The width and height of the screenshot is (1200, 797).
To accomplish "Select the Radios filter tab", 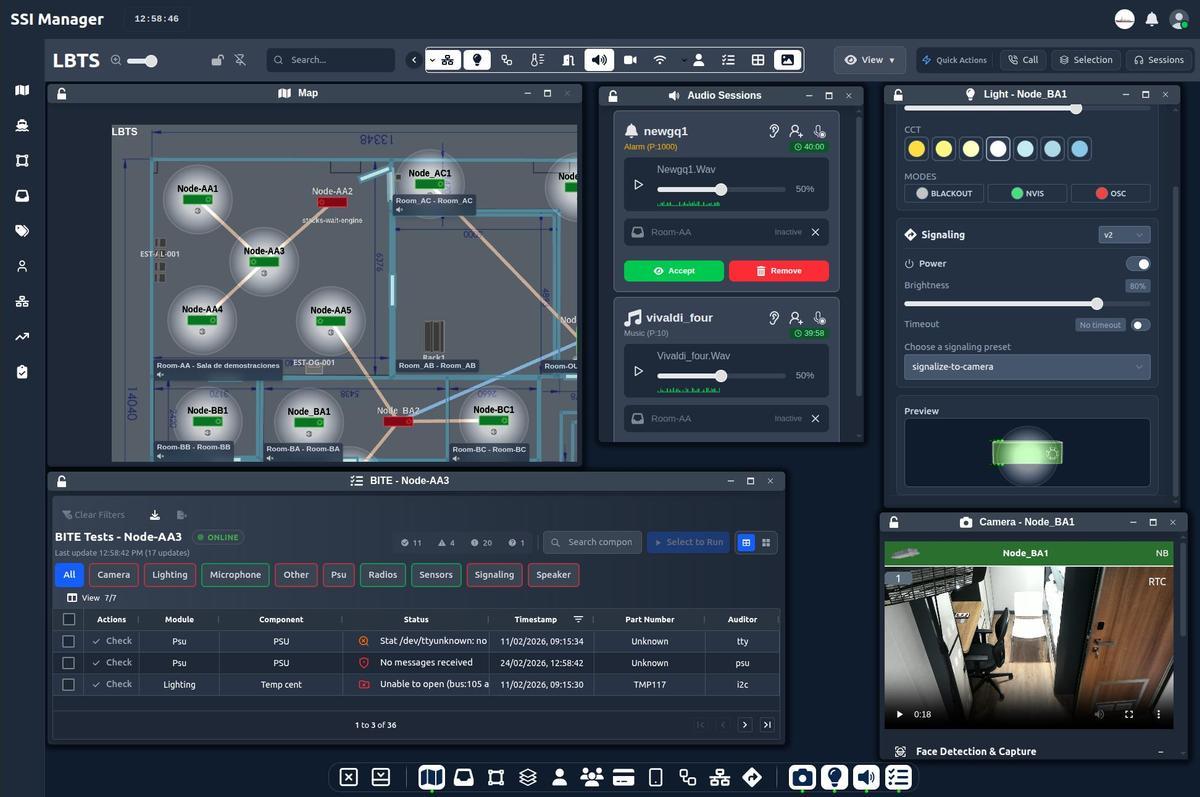I will pyautogui.click(x=382, y=575).
